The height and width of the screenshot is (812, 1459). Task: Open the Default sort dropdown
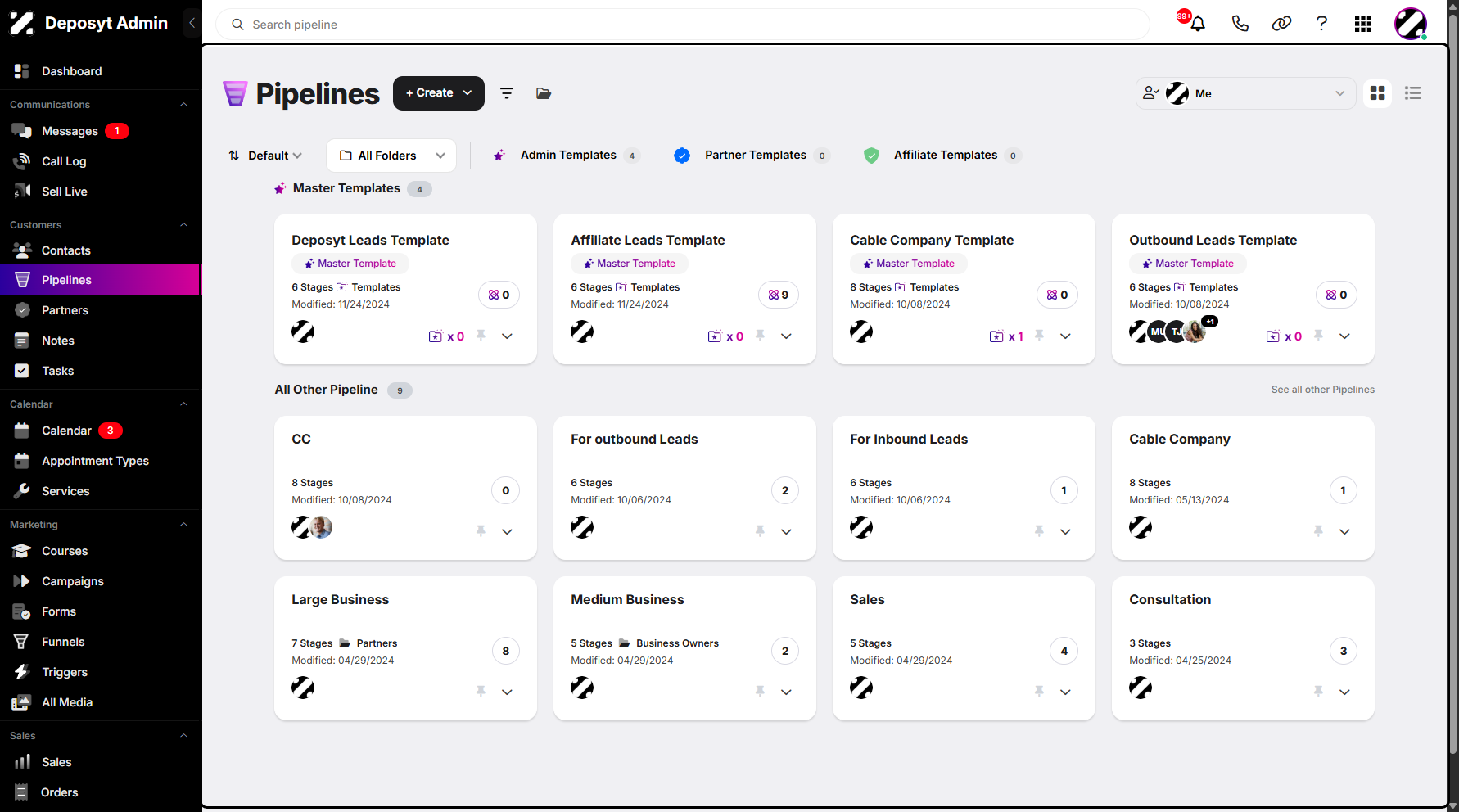pos(265,156)
